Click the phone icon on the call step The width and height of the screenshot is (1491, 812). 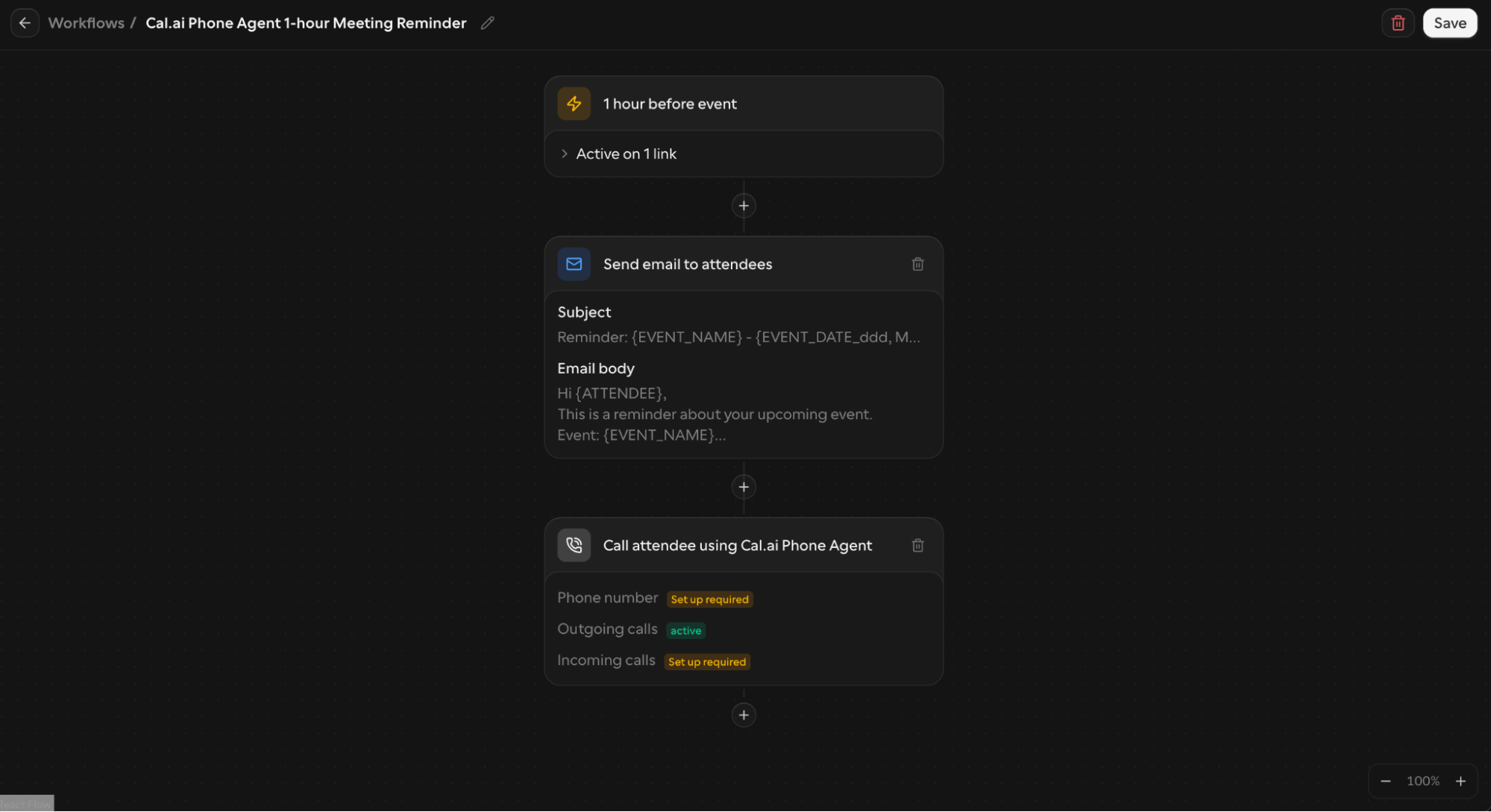(574, 545)
